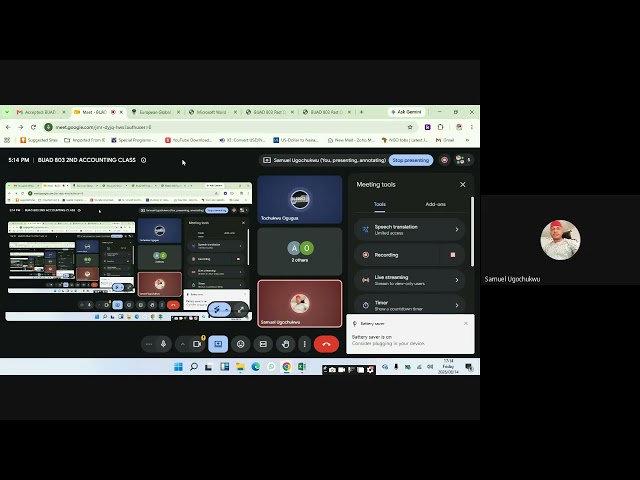
Task: Open the Recording tool row
Action: (x=398, y=255)
